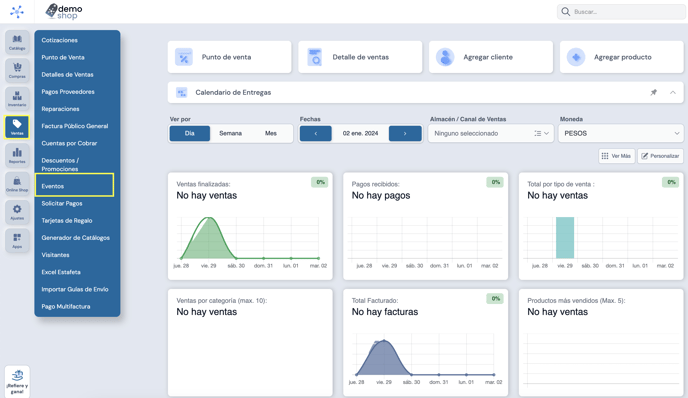Open Agregar producto shortcut card
Viewport: 688px width, 398px height.
point(621,57)
